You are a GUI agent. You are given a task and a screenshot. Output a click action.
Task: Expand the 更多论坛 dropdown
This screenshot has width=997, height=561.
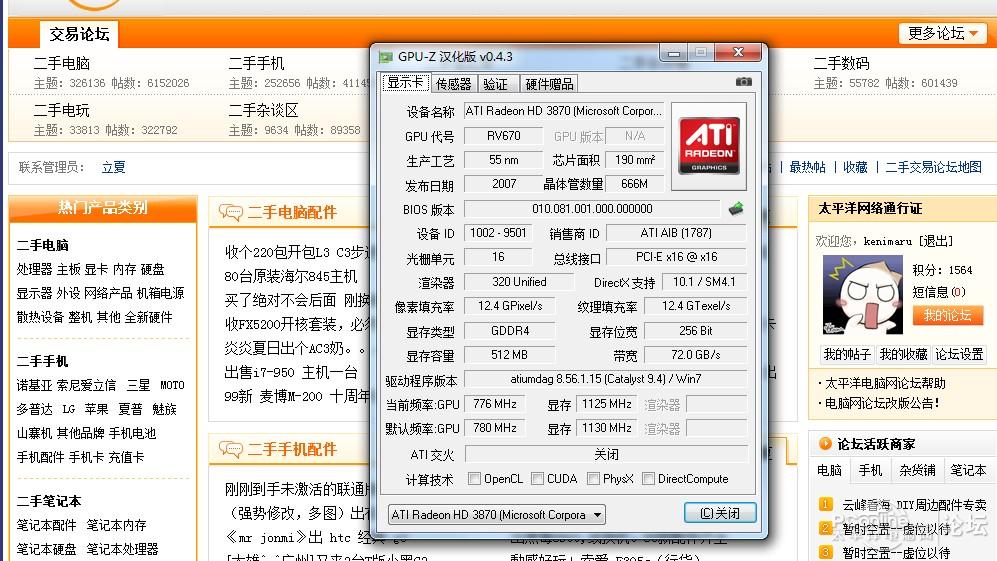coord(942,33)
